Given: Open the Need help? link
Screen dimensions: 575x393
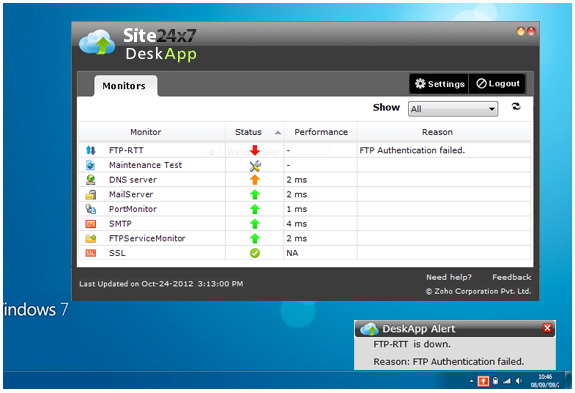Looking at the screenshot, I should (x=449, y=277).
